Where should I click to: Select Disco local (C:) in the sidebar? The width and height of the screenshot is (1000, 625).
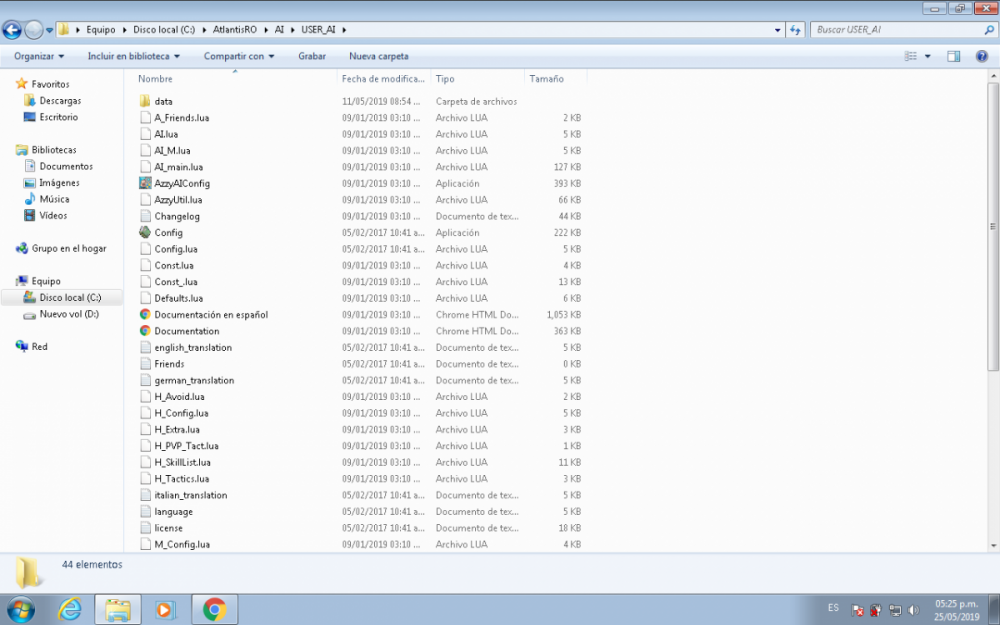(x=70, y=298)
